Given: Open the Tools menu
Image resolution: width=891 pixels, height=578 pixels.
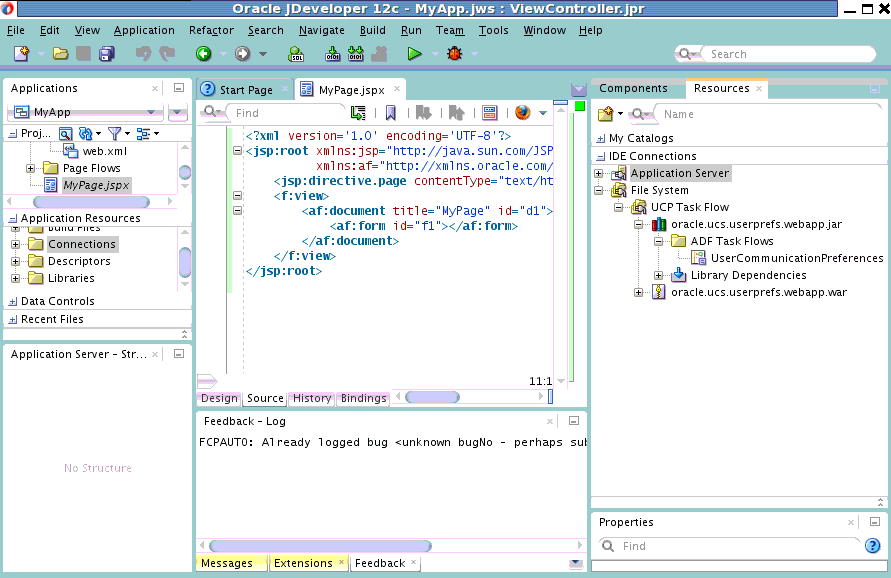Looking at the screenshot, I should [493, 30].
